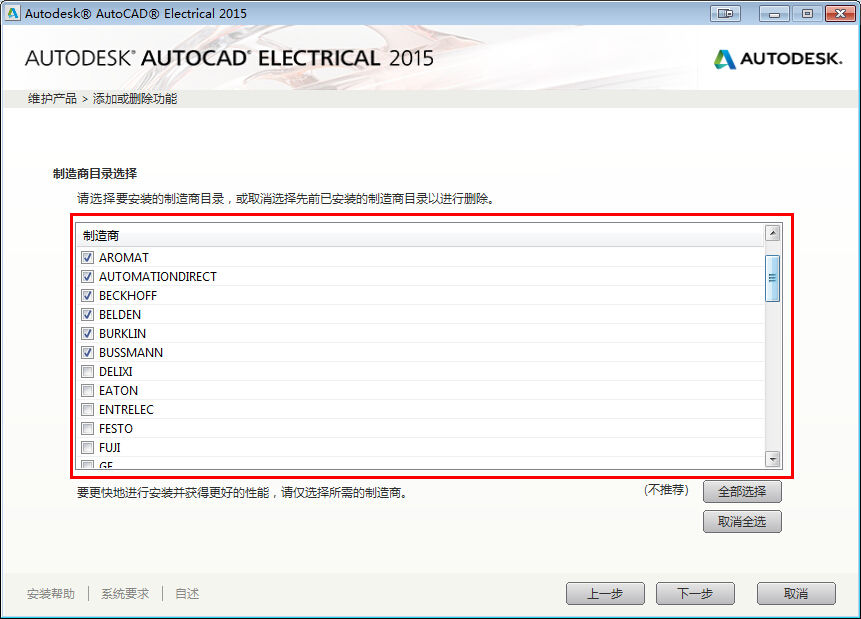Click the AutoCAD app icon in title bar
This screenshot has width=861, height=619.
pyautogui.click(x=12, y=14)
